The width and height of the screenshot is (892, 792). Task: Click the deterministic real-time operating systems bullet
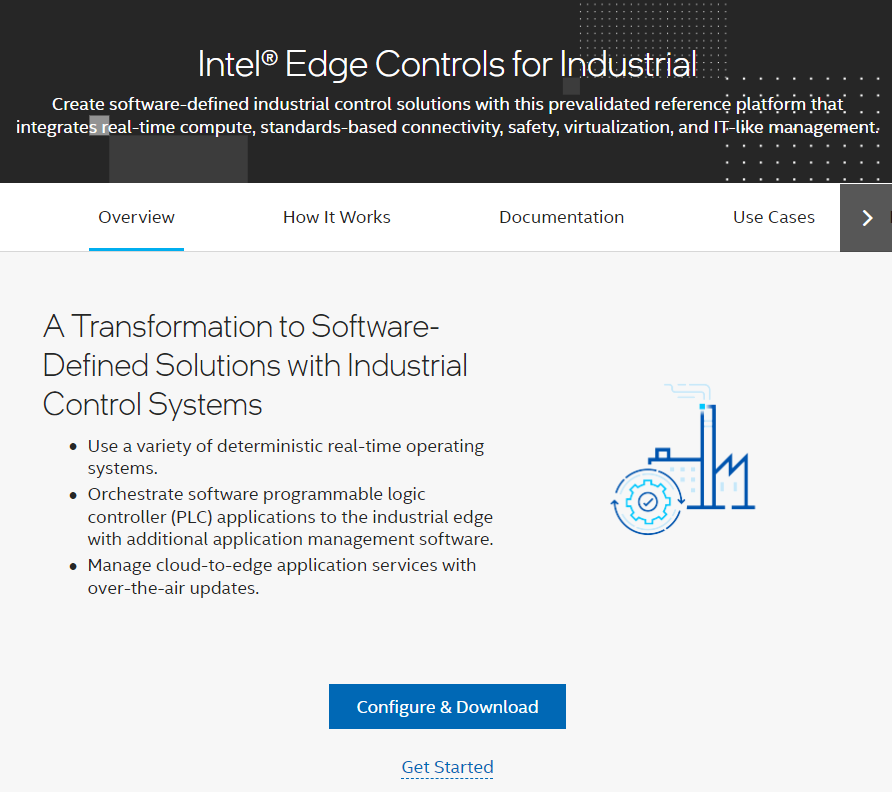click(x=286, y=457)
